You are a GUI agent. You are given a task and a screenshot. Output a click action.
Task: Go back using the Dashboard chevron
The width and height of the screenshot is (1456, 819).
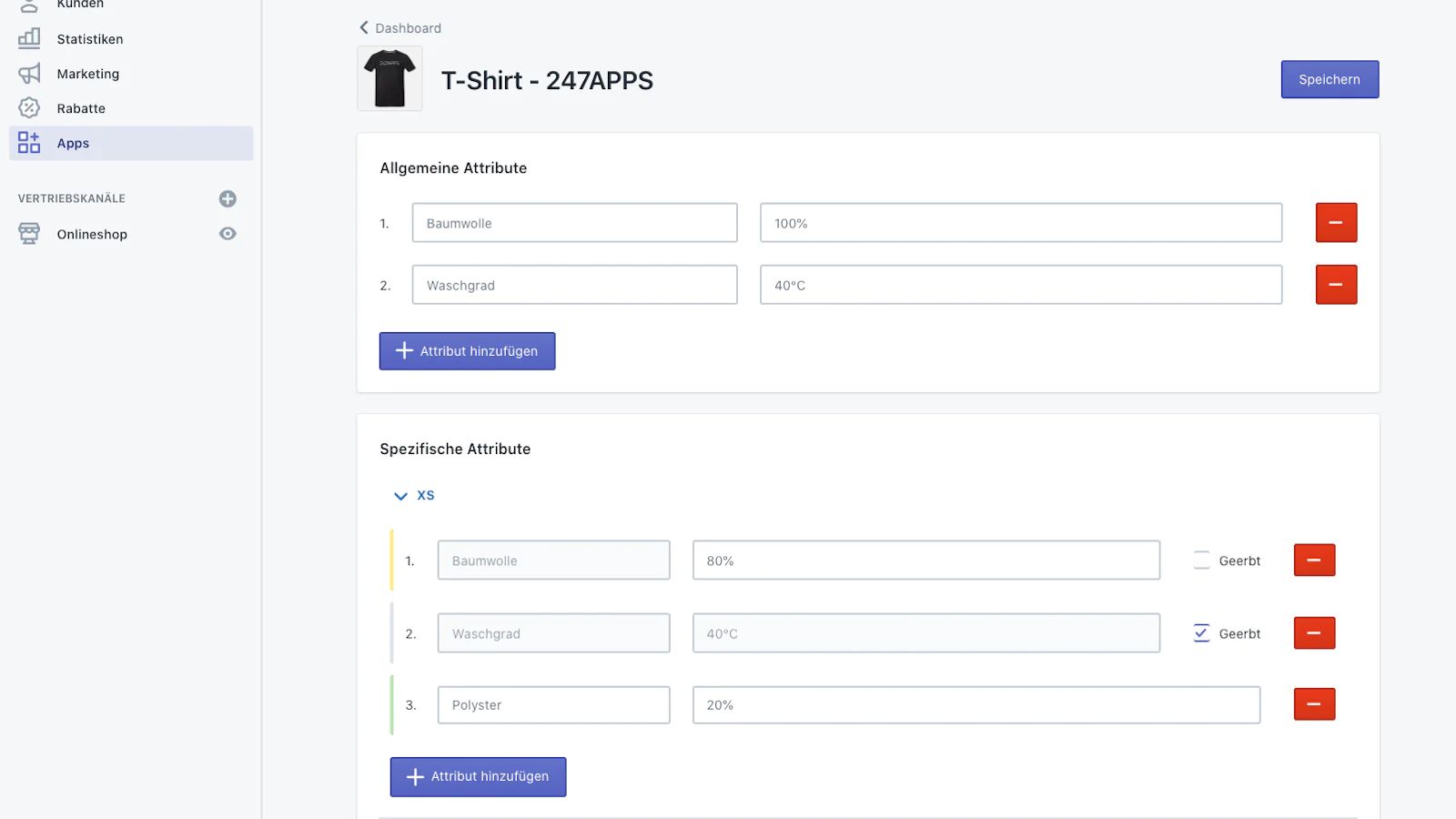point(364,27)
